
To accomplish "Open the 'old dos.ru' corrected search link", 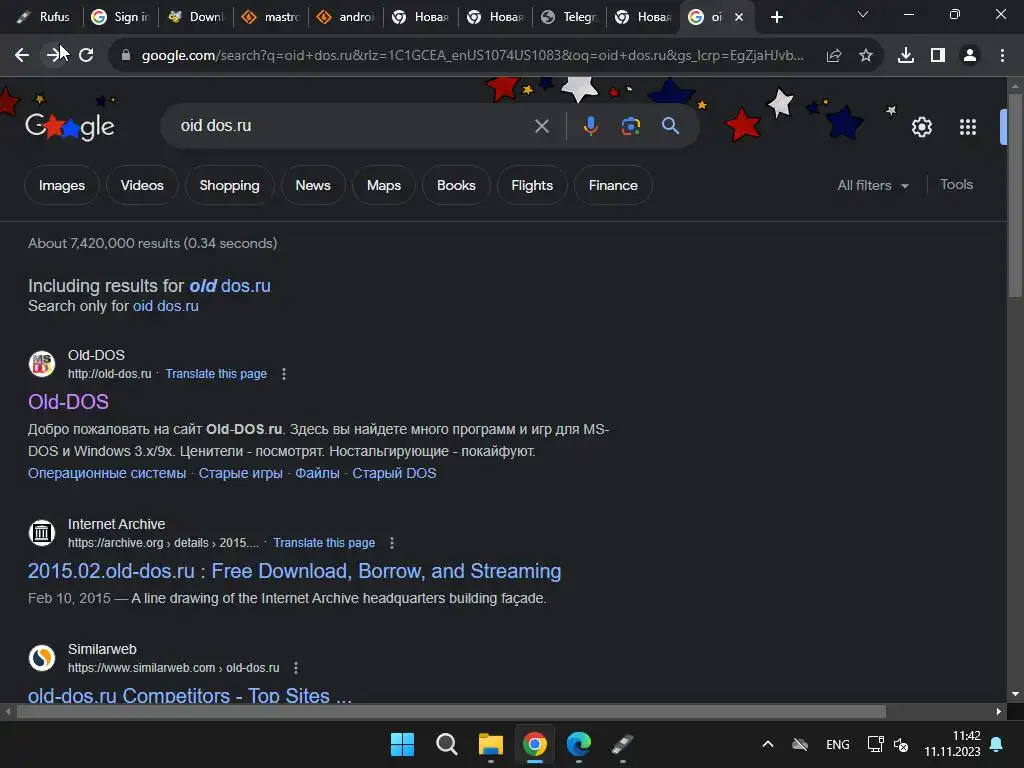I will (x=230, y=286).
